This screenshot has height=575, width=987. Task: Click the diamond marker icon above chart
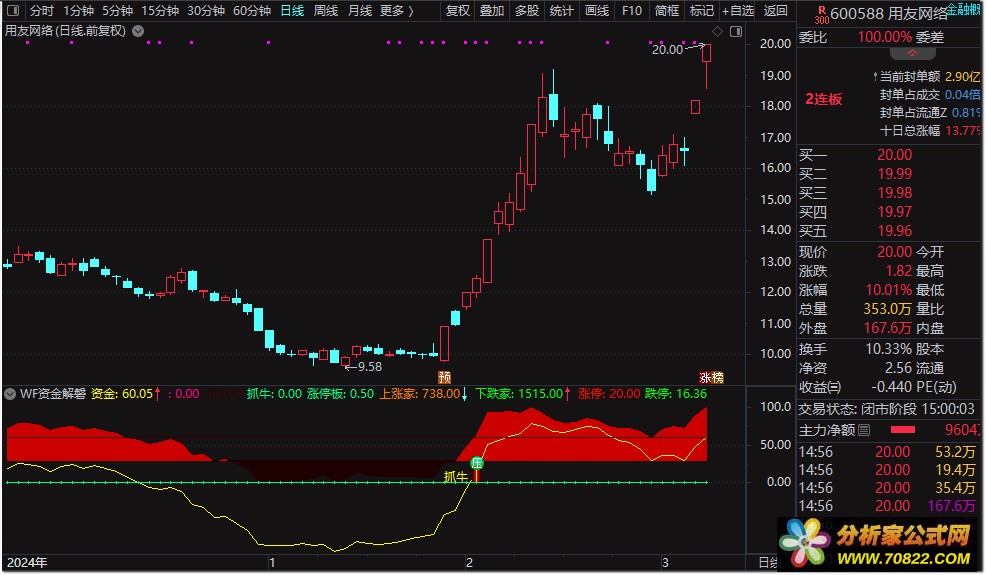click(718, 31)
